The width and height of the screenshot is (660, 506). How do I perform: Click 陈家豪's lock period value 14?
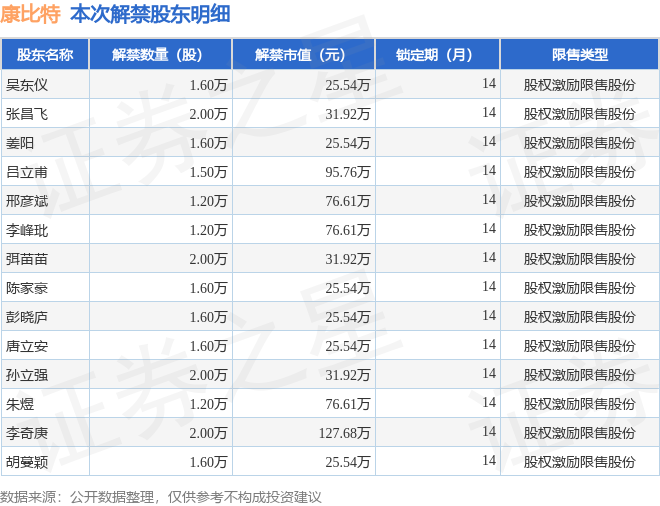click(x=489, y=286)
